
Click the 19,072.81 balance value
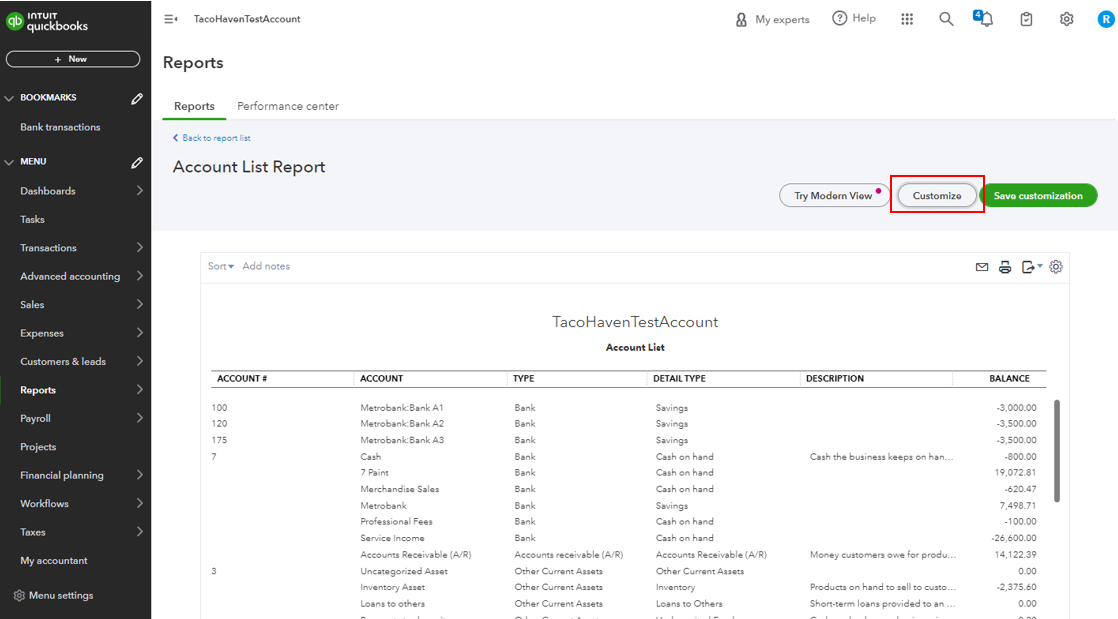point(1015,473)
